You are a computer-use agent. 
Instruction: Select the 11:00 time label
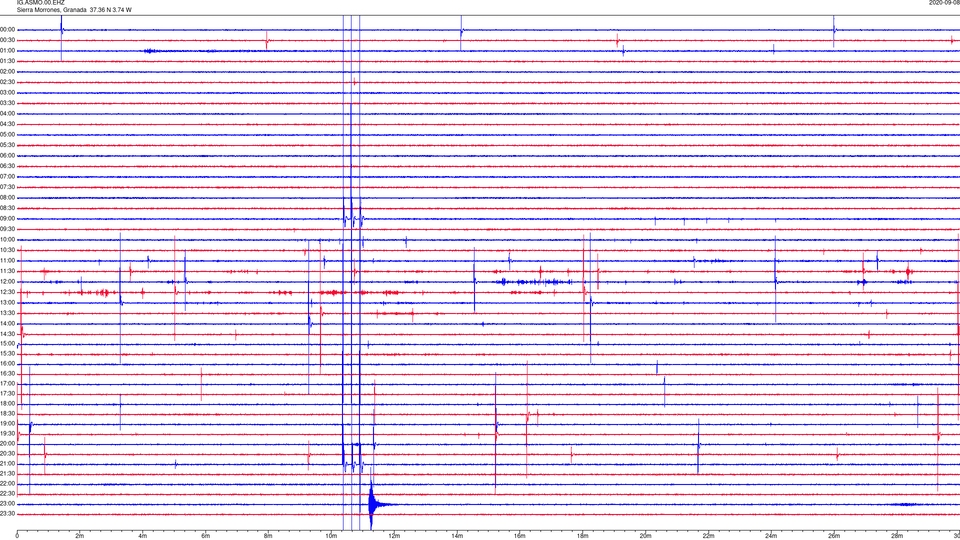click(8, 261)
